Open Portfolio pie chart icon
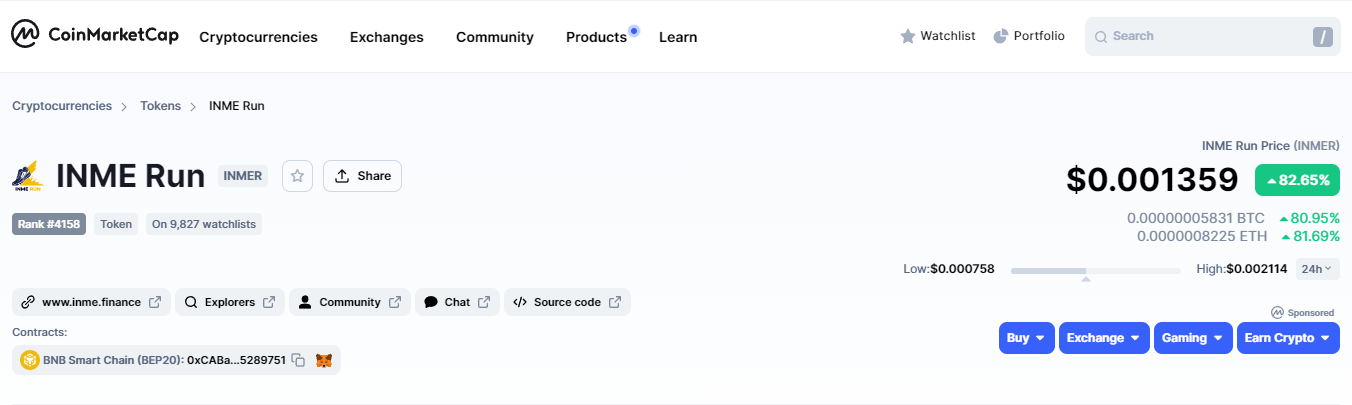The height and width of the screenshot is (405, 1352). (x=1001, y=36)
